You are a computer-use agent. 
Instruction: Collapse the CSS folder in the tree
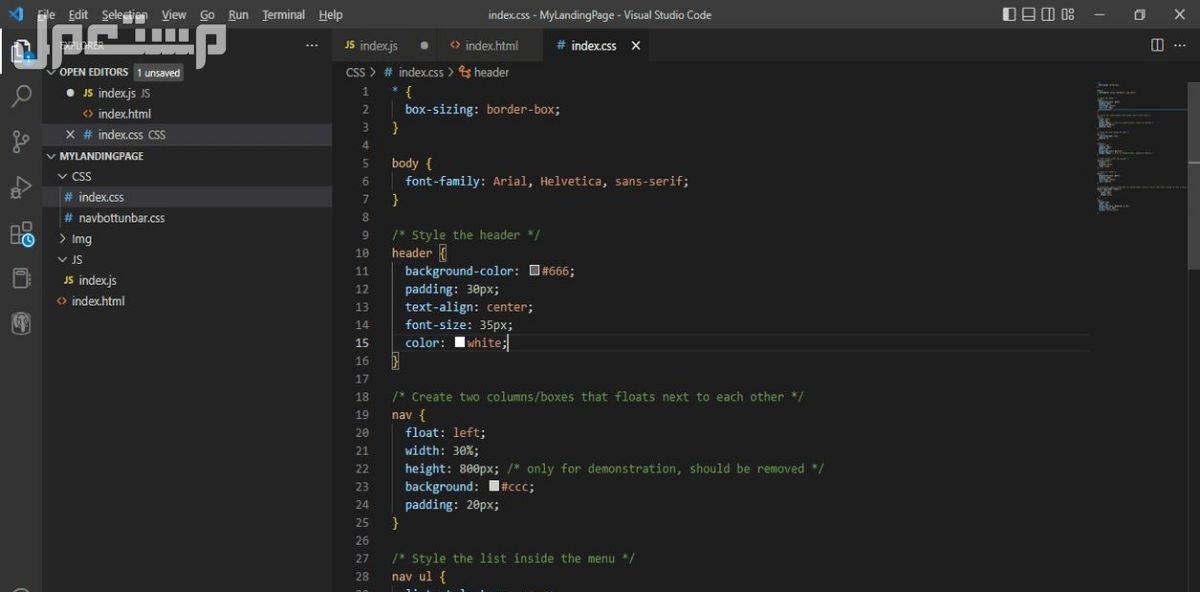coord(64,177)
